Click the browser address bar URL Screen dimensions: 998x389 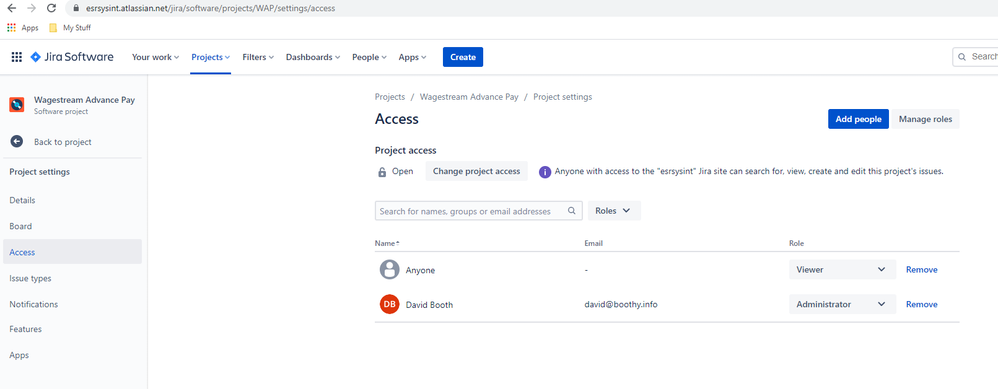click(211, 9)
